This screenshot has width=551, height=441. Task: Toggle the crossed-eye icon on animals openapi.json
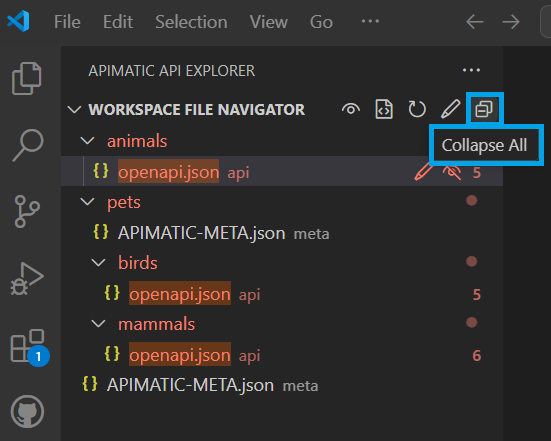pos(452,173)
